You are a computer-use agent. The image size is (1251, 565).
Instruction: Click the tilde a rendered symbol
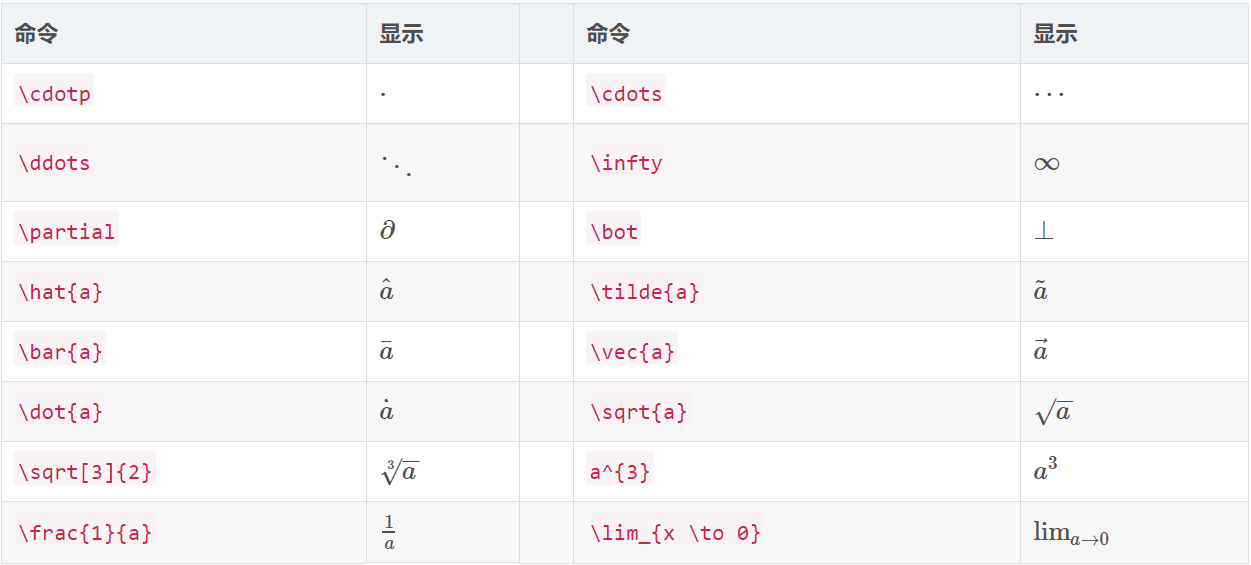(x=1041, y=291)
